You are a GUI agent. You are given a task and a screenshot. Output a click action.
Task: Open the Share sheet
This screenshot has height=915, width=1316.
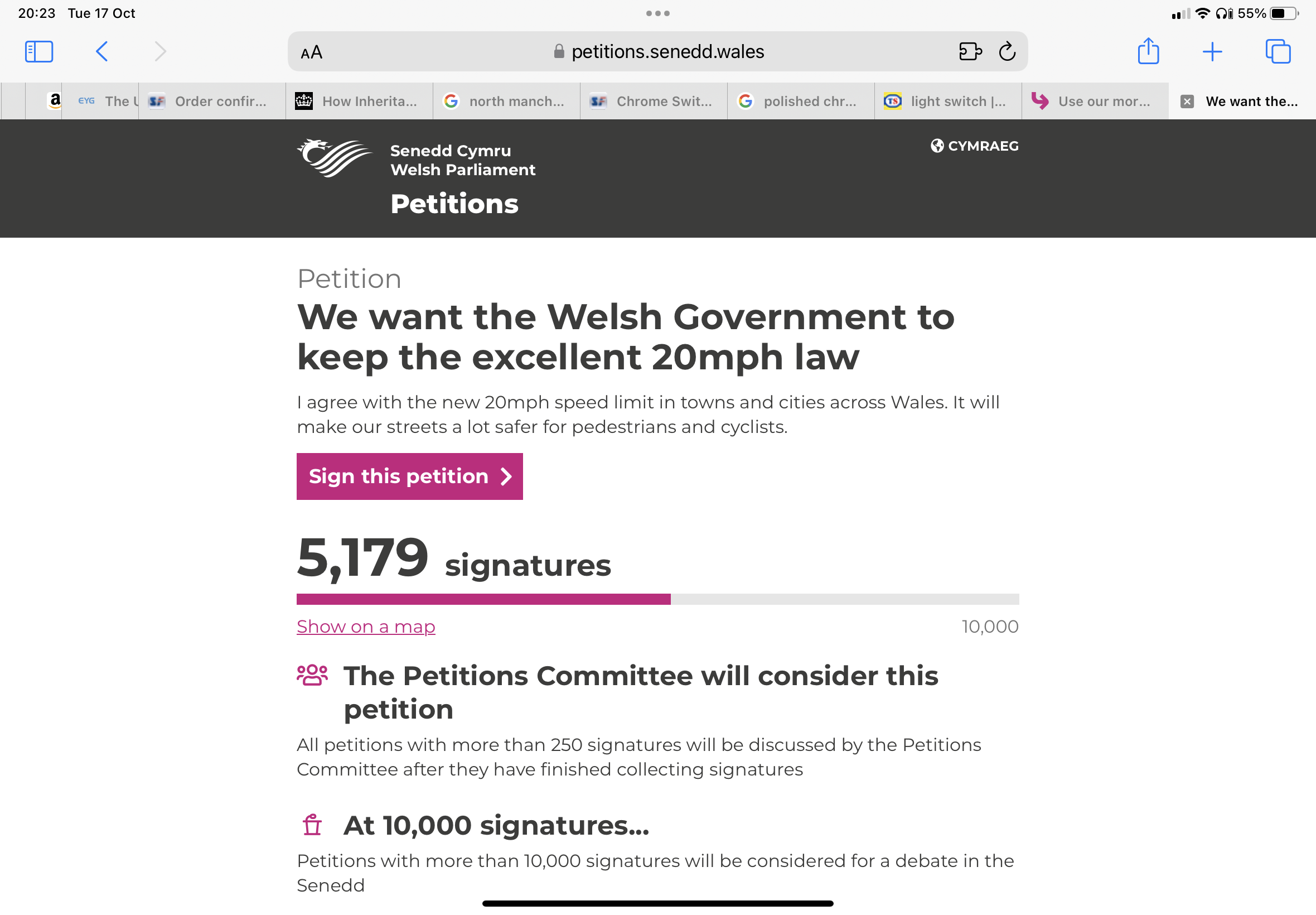[x=1148, y=51]
